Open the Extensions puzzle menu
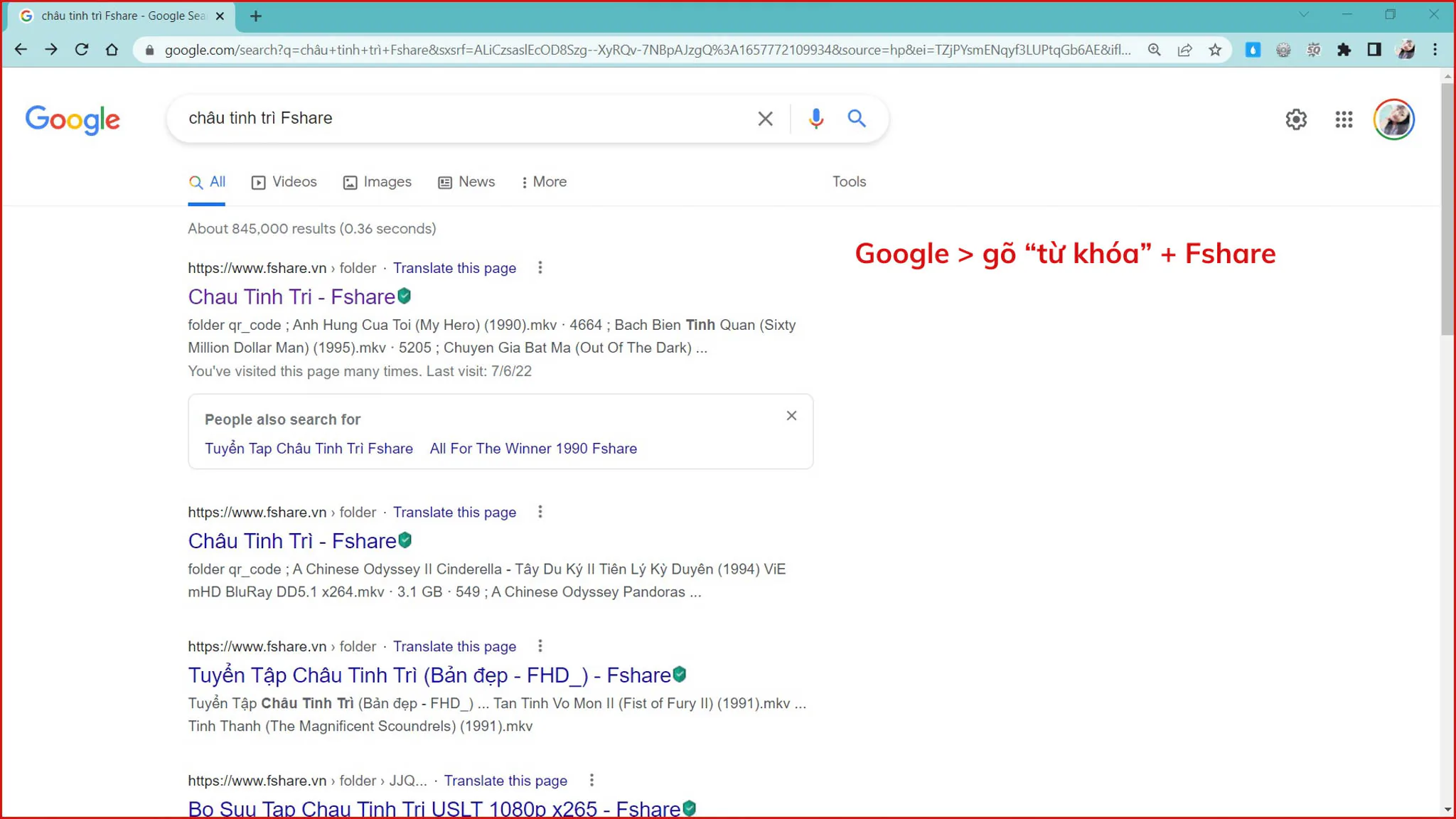 pos(1344,50)
